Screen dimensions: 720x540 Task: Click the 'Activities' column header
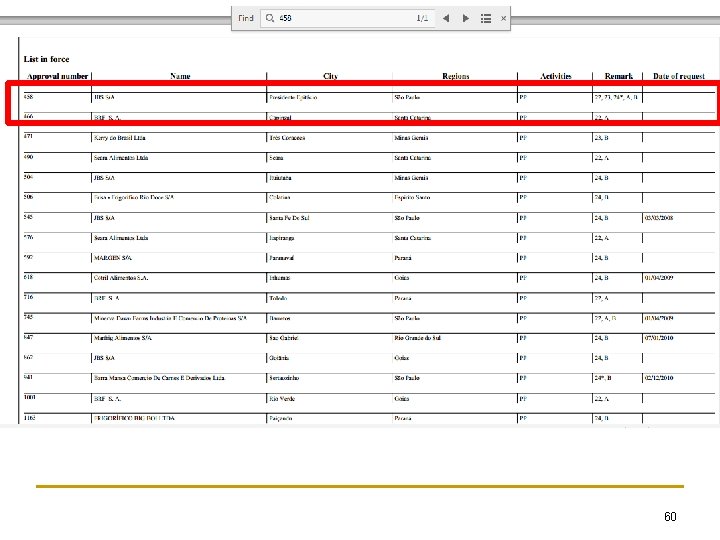pos(556,76)
